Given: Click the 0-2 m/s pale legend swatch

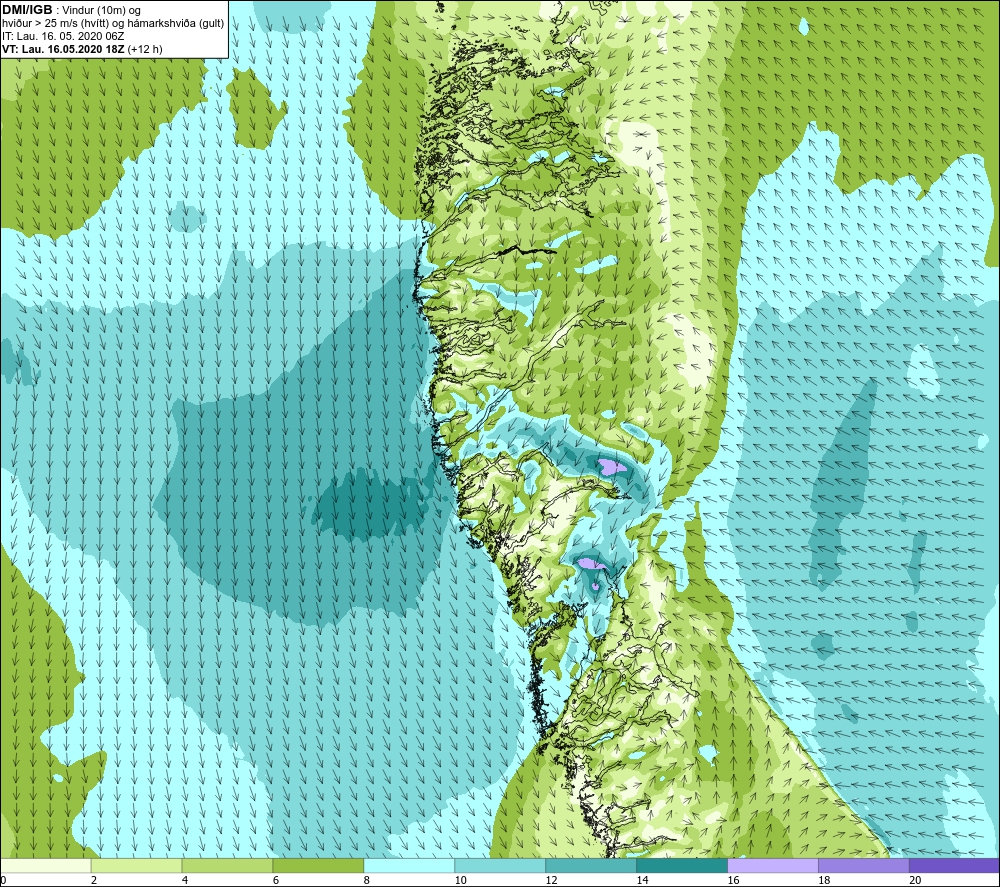Looking at the screenshot, I should tap(46, 865).
